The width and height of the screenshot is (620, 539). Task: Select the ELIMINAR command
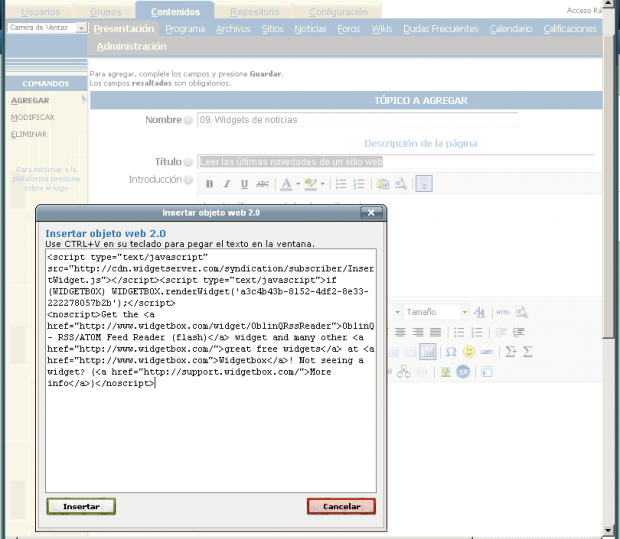(x=29, y=134)
